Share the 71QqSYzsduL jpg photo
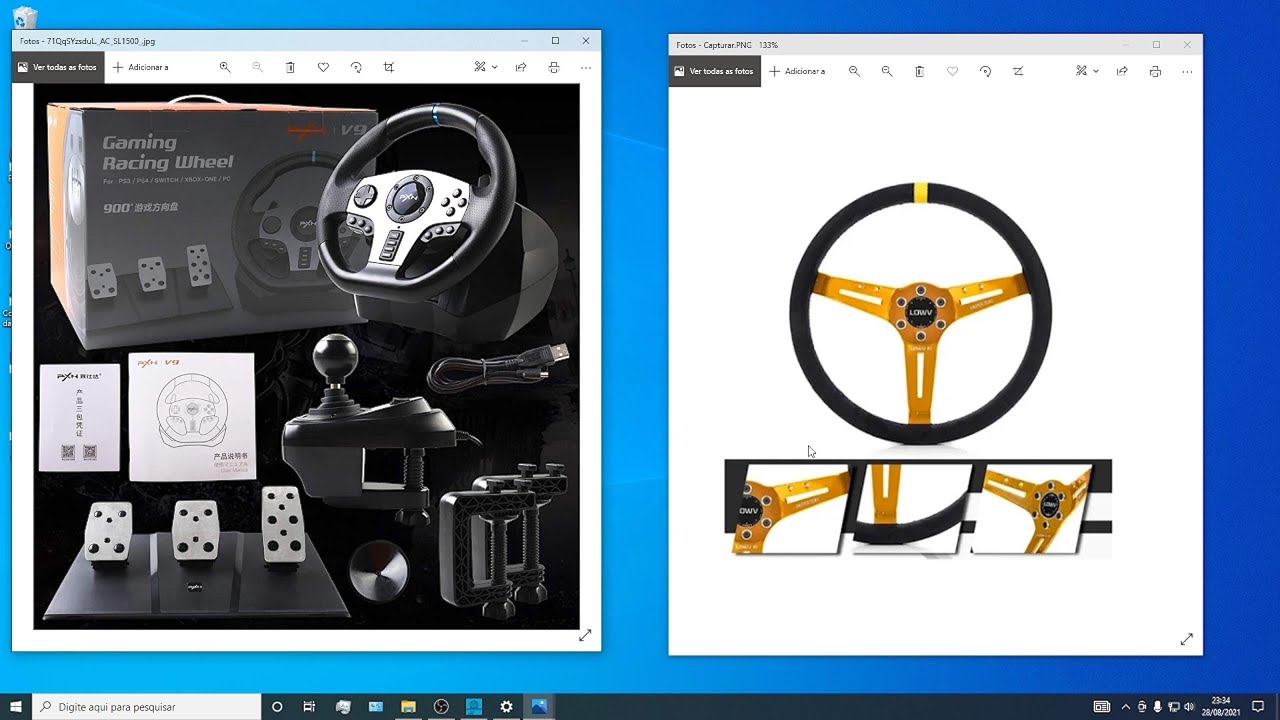 521,67
